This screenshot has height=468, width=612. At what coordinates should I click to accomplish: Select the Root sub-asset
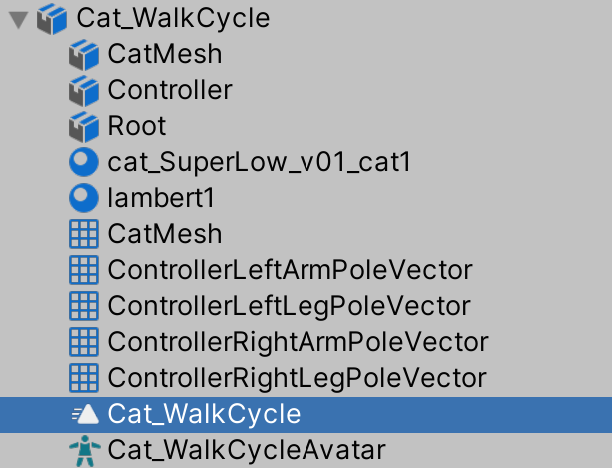[x=137, y=127]
